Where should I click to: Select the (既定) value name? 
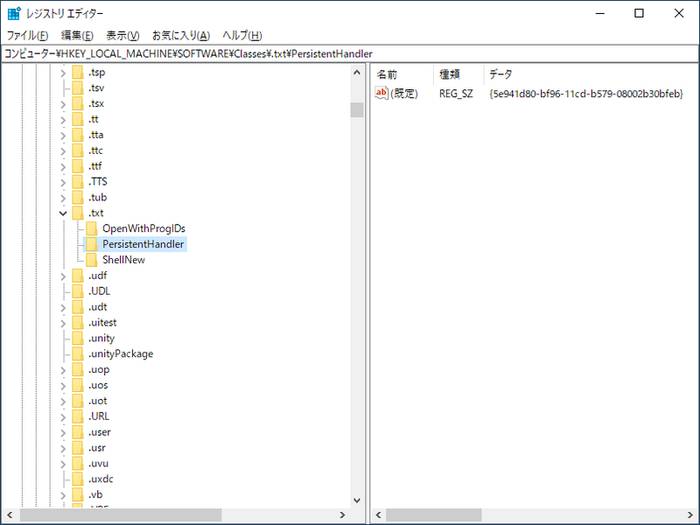coord(404,94)
